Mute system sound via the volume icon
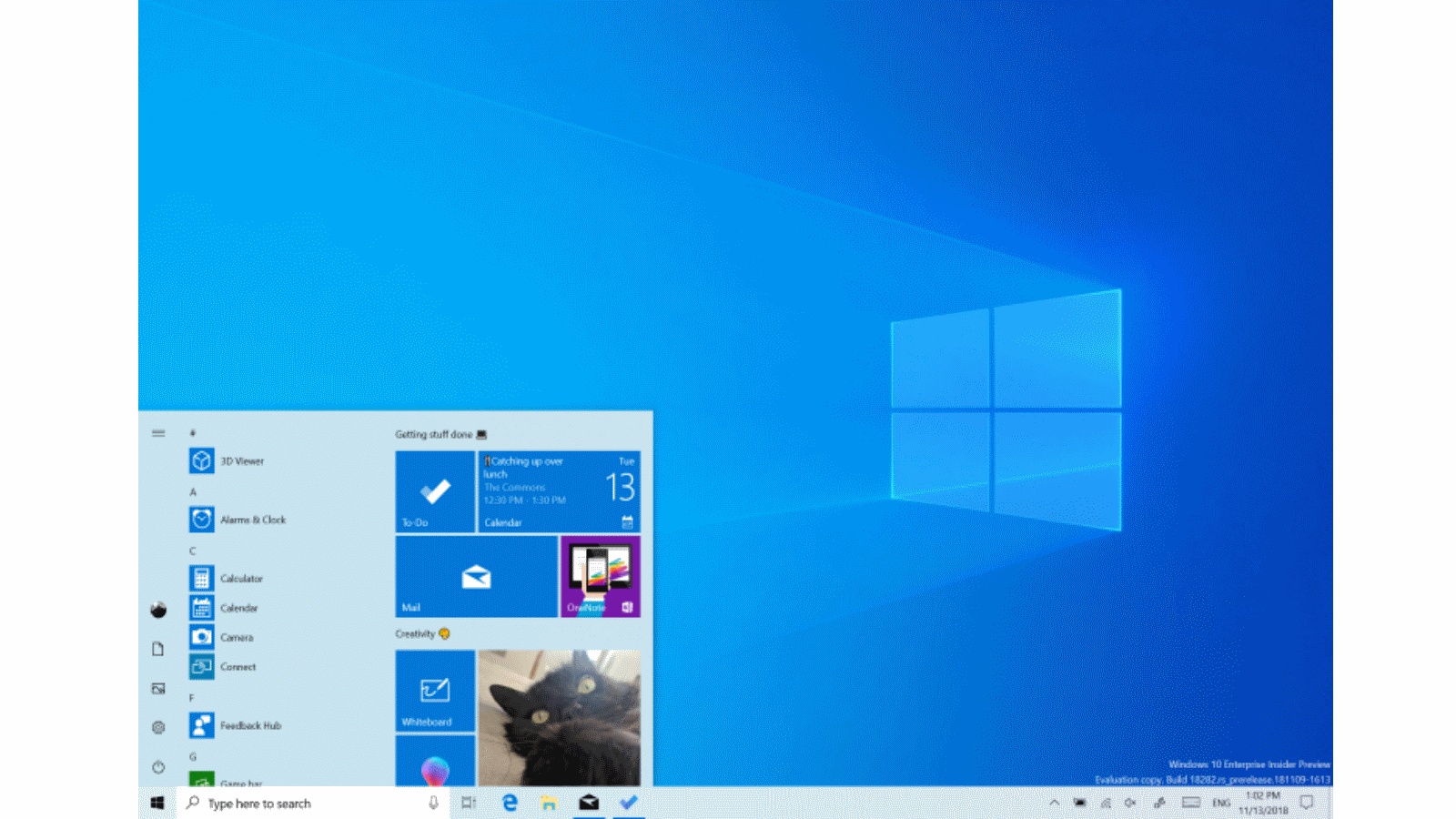1456x819 pixels. [1131, 803]
